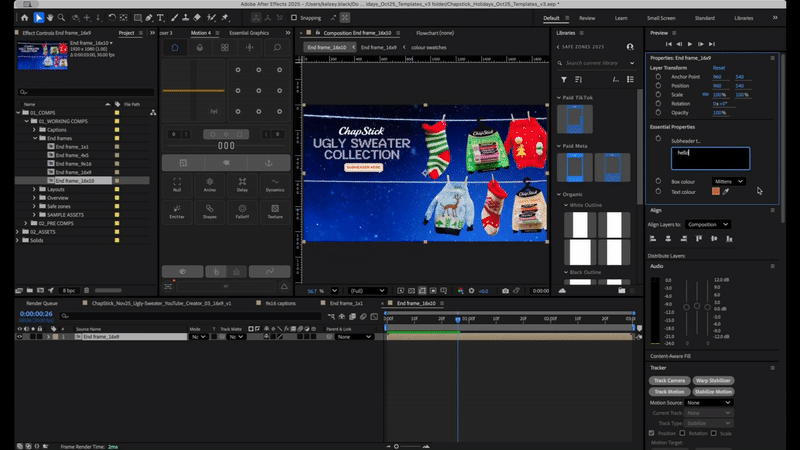Collapse the 01_COMPS folder
Image resolution: width=800 pixels, height=450 pixels.
tap(18, 113)
